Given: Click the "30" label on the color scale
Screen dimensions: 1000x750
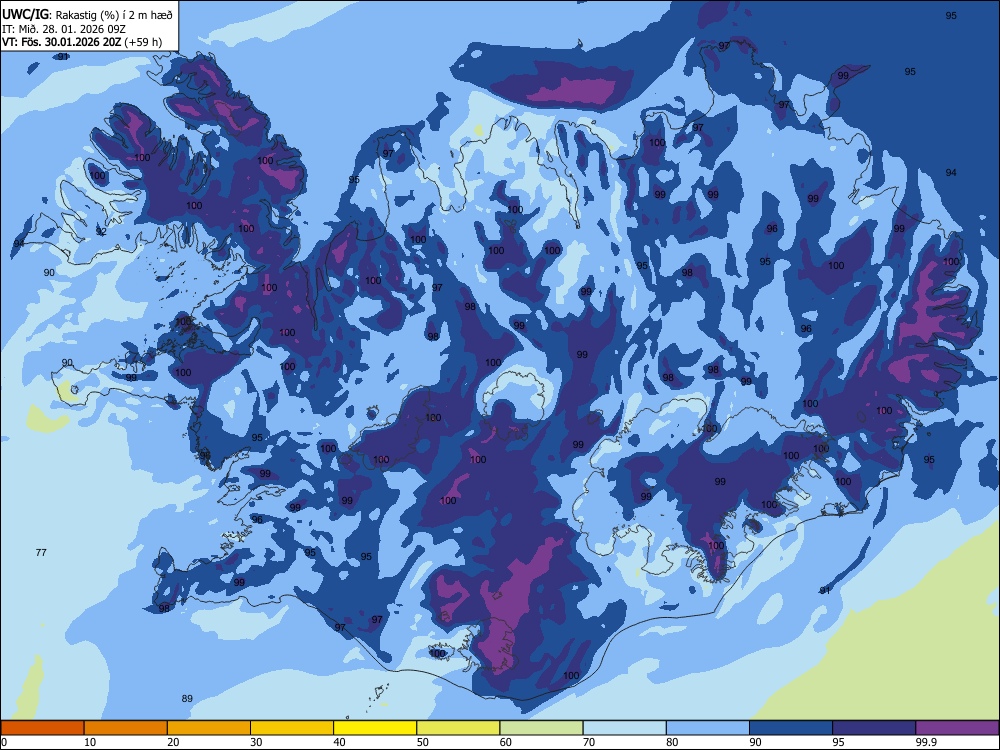Looking at the screenshot, I should [x=256, y=742].
